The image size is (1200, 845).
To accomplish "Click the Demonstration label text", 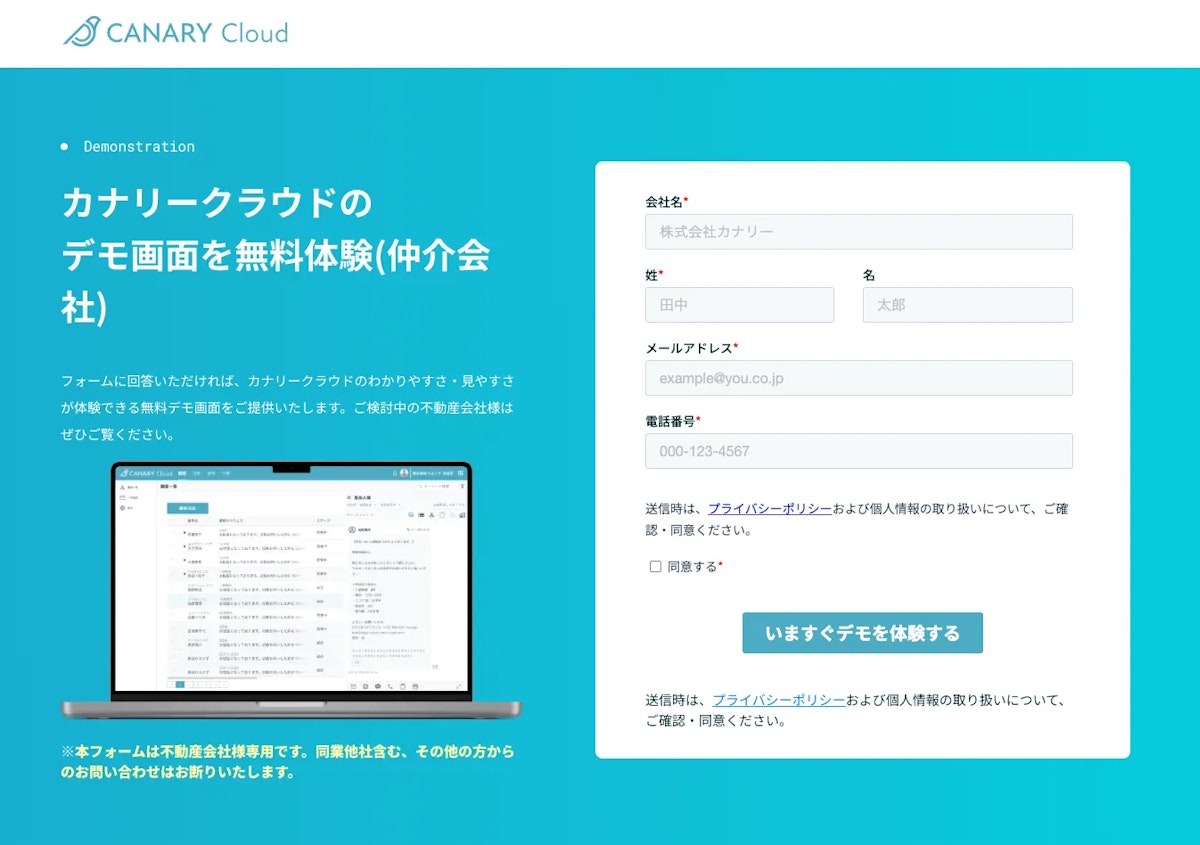I will point(139,147).
